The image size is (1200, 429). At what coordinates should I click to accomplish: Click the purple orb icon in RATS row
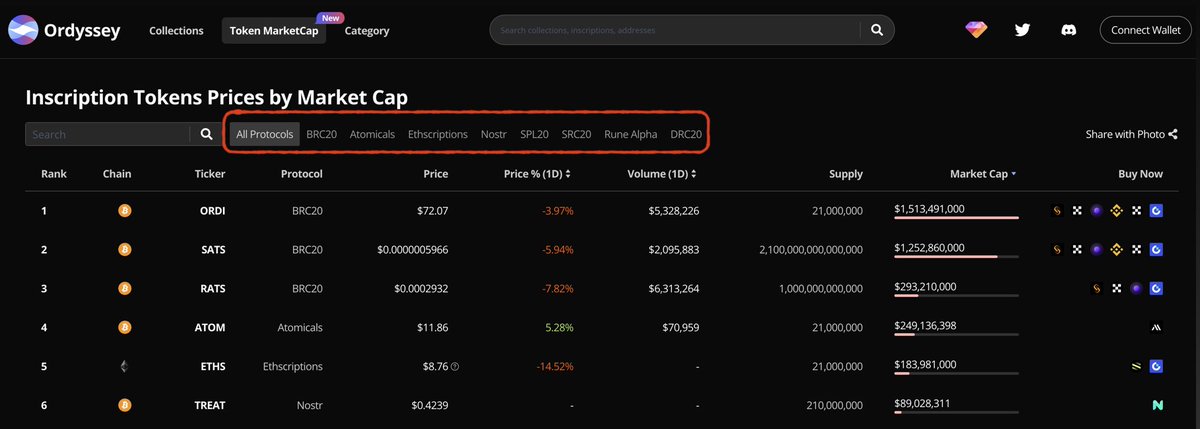pos(1136,288)
